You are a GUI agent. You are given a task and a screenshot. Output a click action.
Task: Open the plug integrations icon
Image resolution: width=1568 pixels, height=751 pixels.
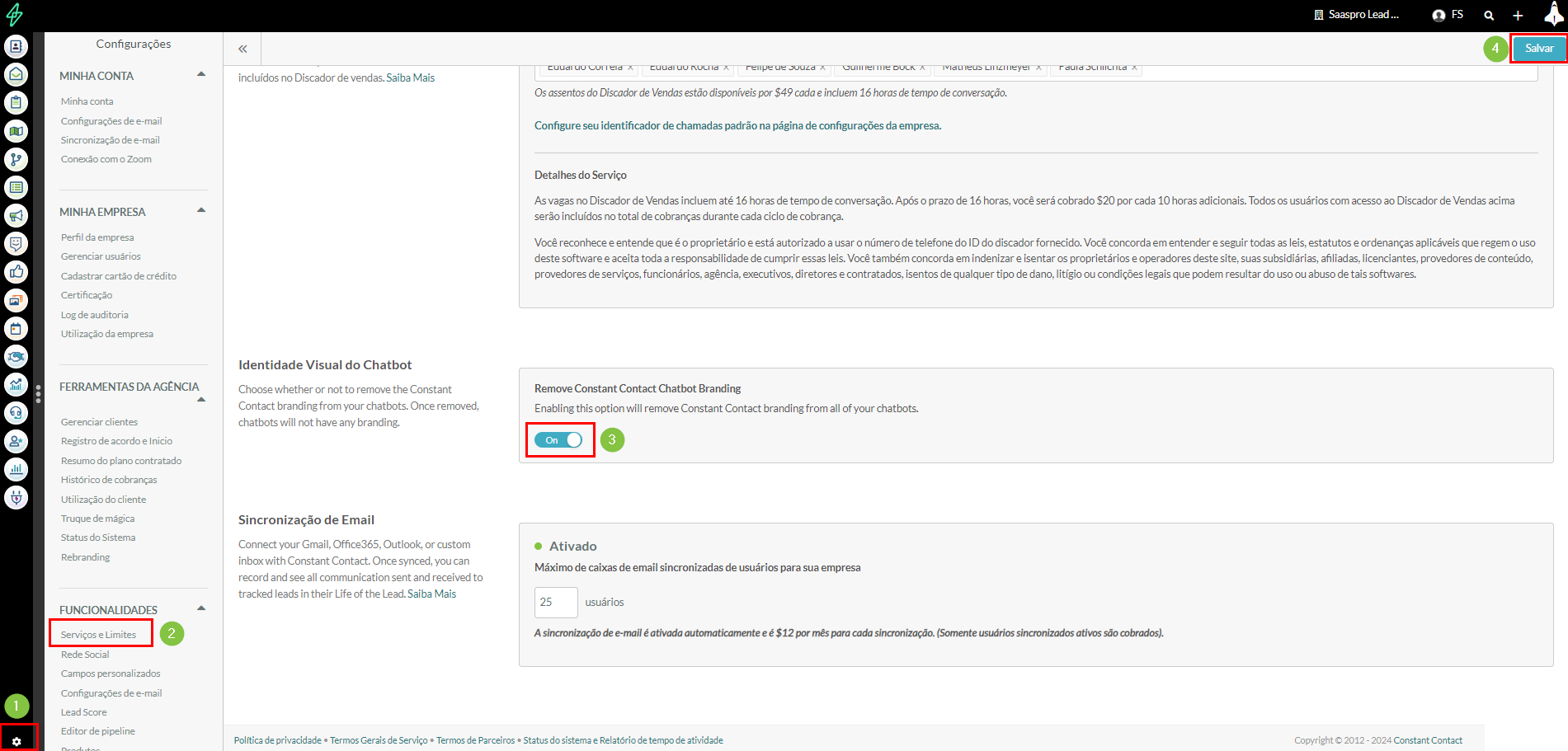[x=16, y=497]
